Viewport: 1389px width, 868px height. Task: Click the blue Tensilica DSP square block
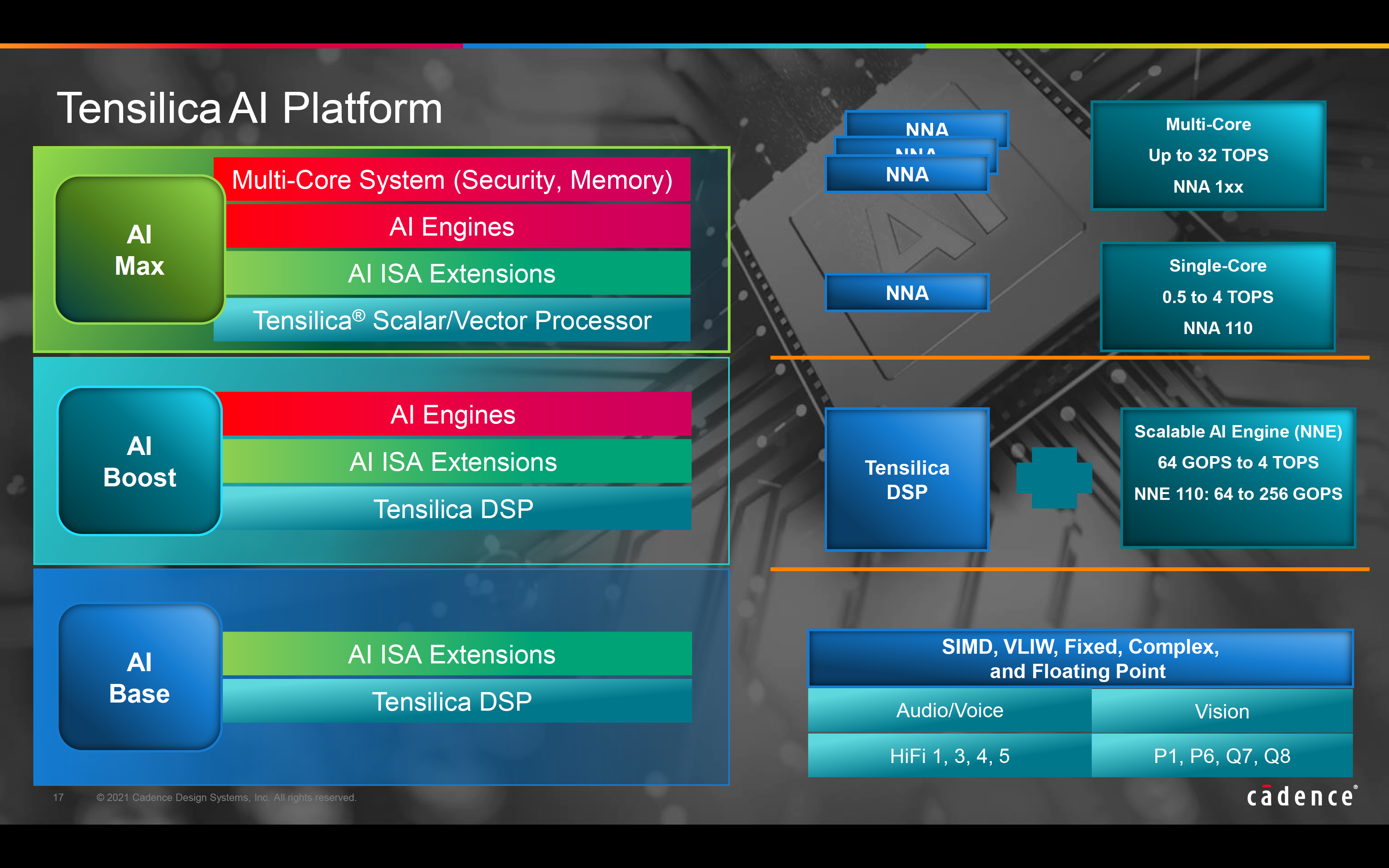point(907,479)
